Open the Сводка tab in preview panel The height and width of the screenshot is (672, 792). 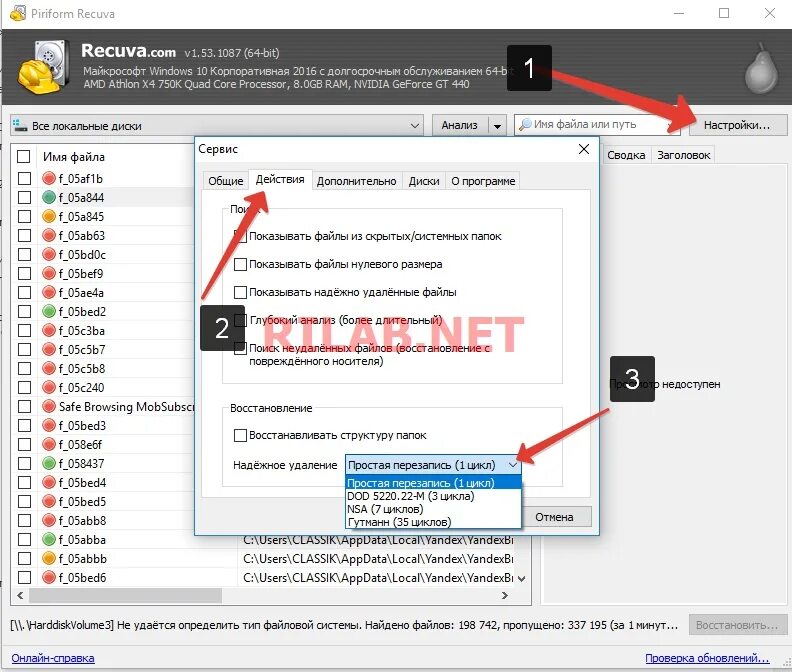tap(626, 155)
